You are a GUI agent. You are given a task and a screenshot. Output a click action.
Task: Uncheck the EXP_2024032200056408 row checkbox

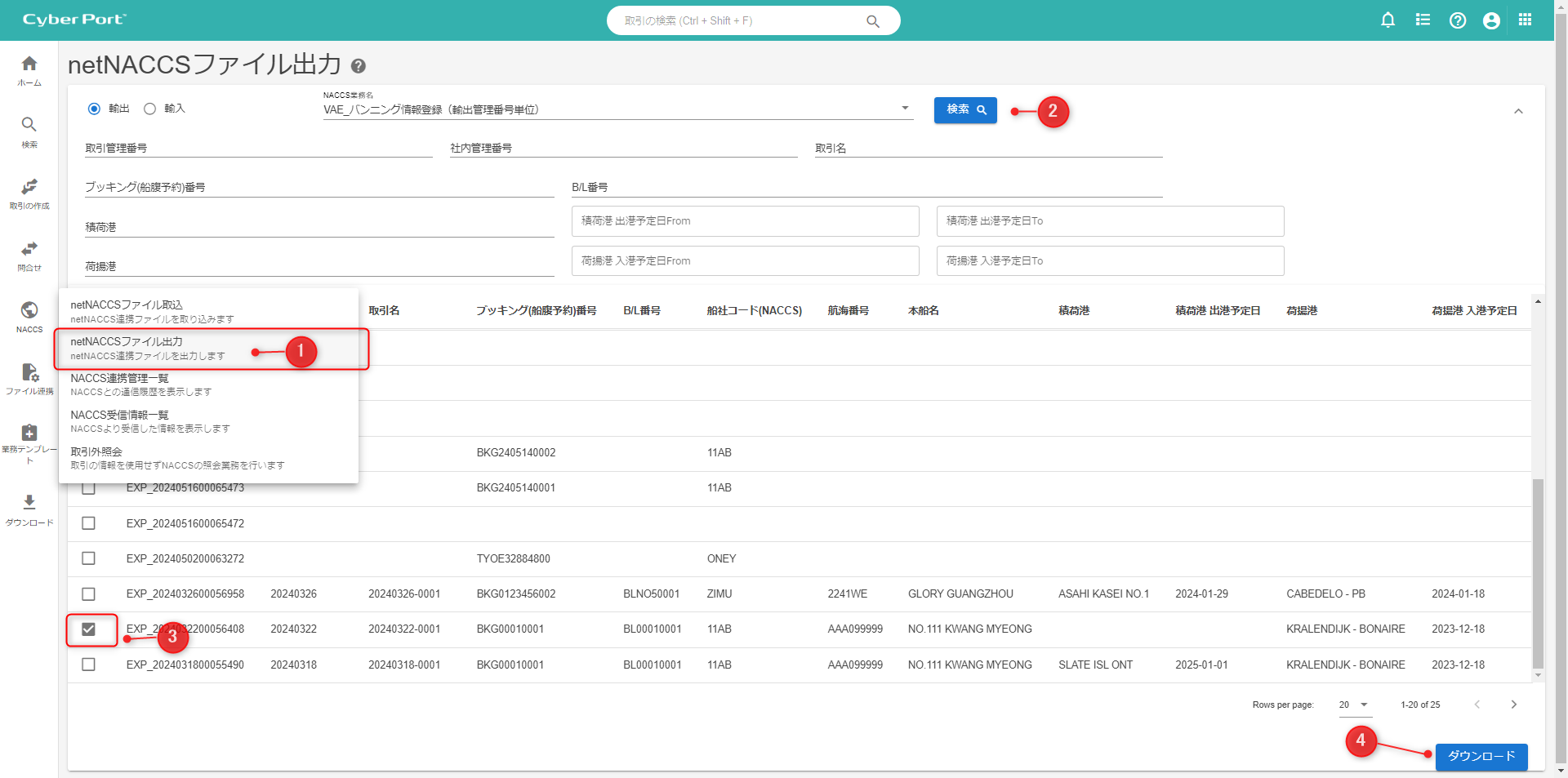coord(89,629)
